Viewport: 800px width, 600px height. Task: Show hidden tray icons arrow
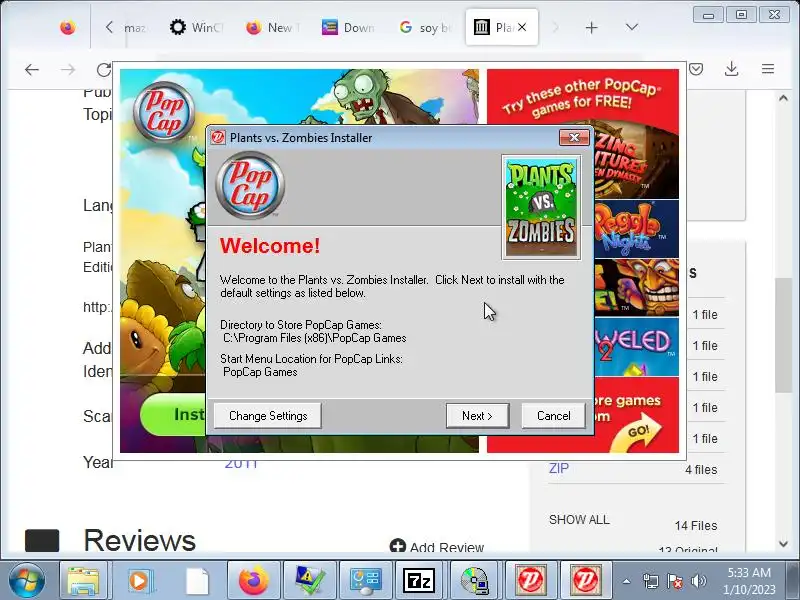(626, 581)
